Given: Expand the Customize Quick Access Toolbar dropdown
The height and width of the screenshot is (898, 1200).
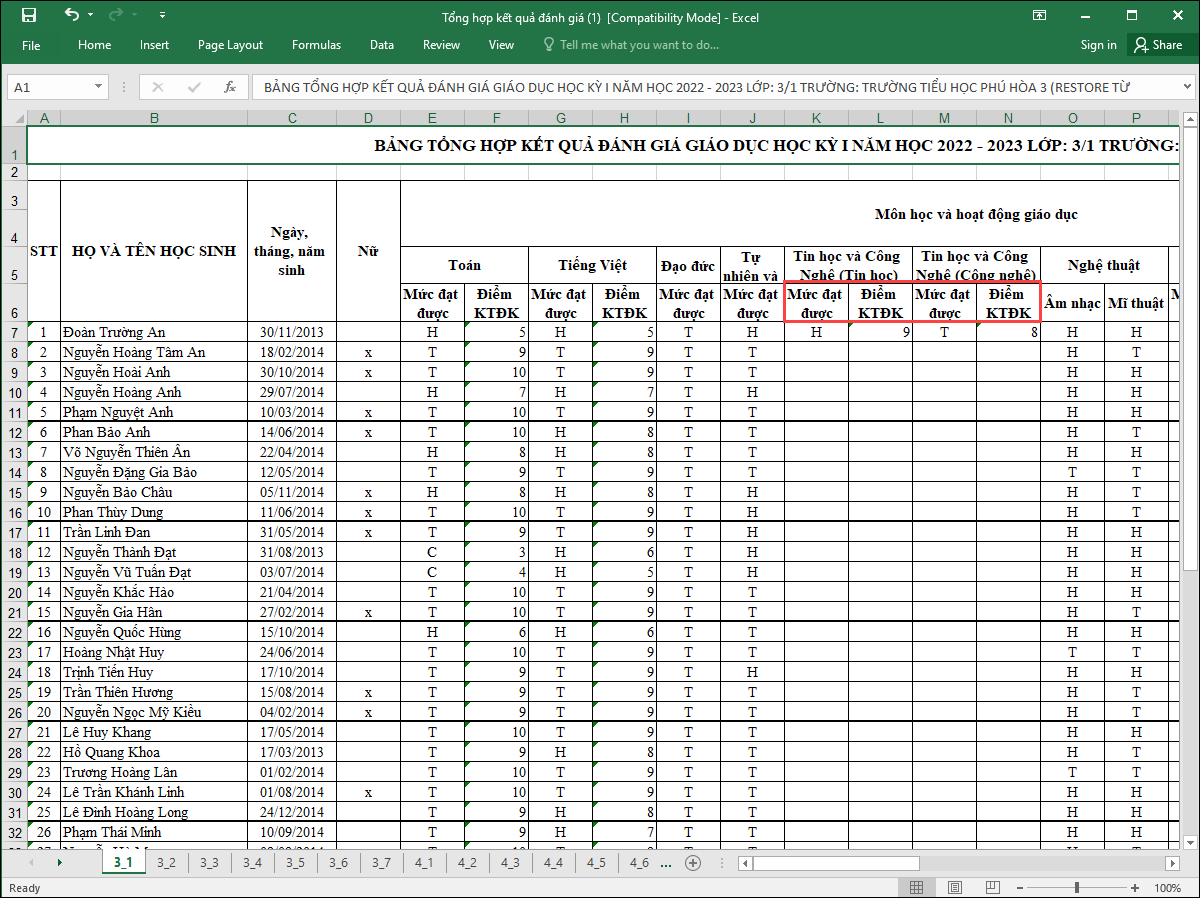Looking at the screenshot, I should point(163,16).
